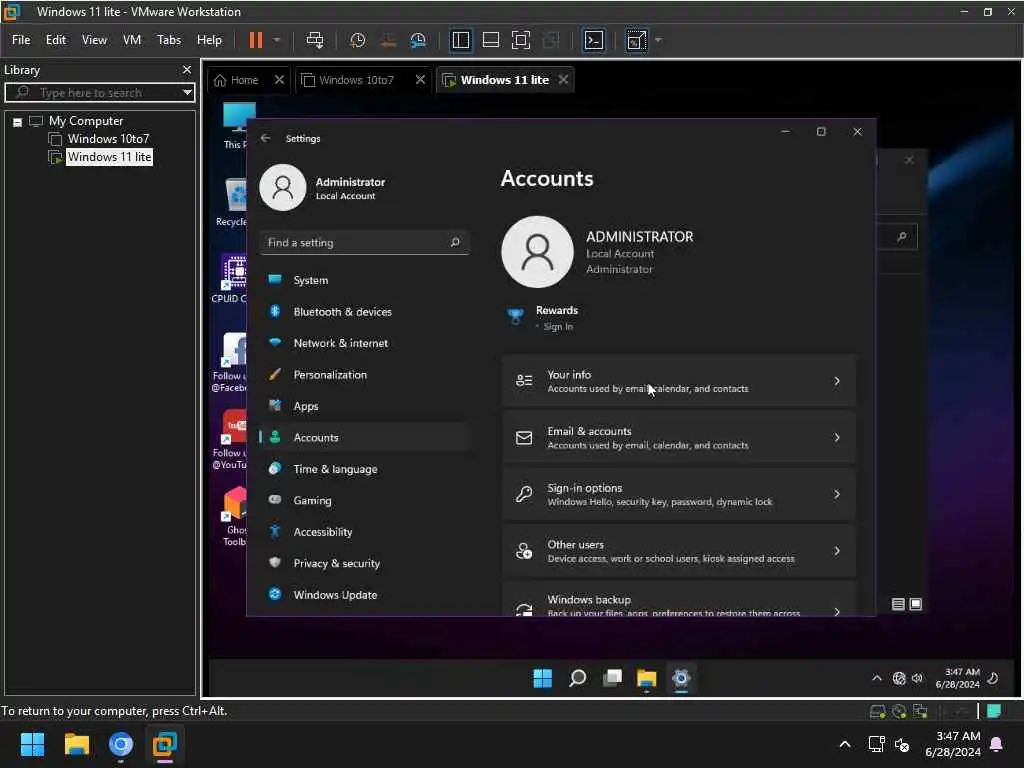Open Privacy & security settings

[x=364, y=563]
